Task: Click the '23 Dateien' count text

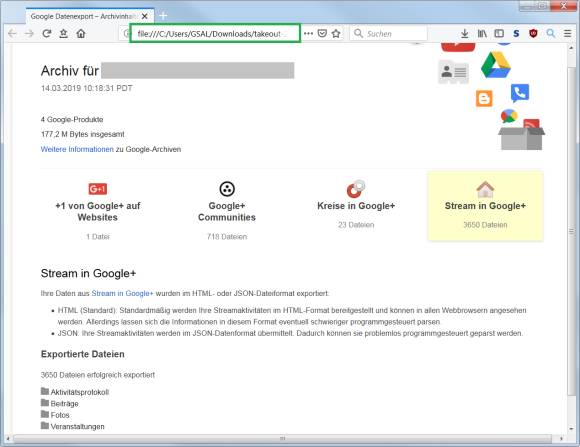Action: tap(356, 225)
